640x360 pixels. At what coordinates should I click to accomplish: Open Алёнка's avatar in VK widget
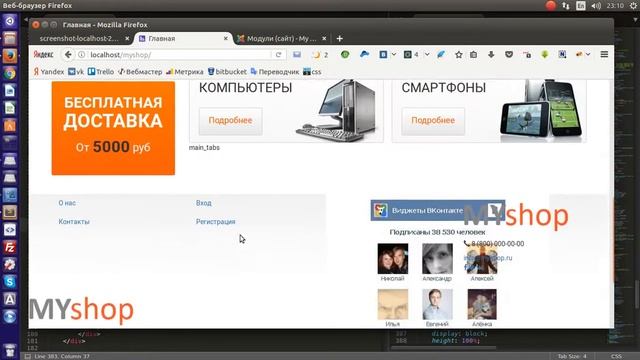pyautogui.click(x=482, y=304)
